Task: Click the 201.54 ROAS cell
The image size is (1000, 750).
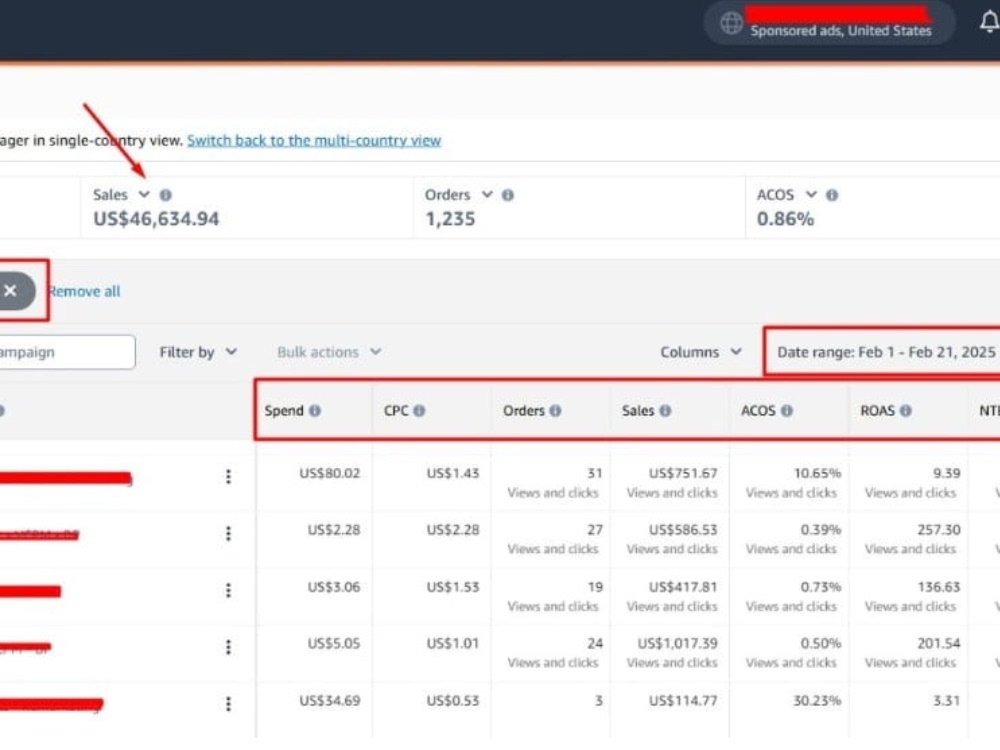Action: (x=939, y=643)
